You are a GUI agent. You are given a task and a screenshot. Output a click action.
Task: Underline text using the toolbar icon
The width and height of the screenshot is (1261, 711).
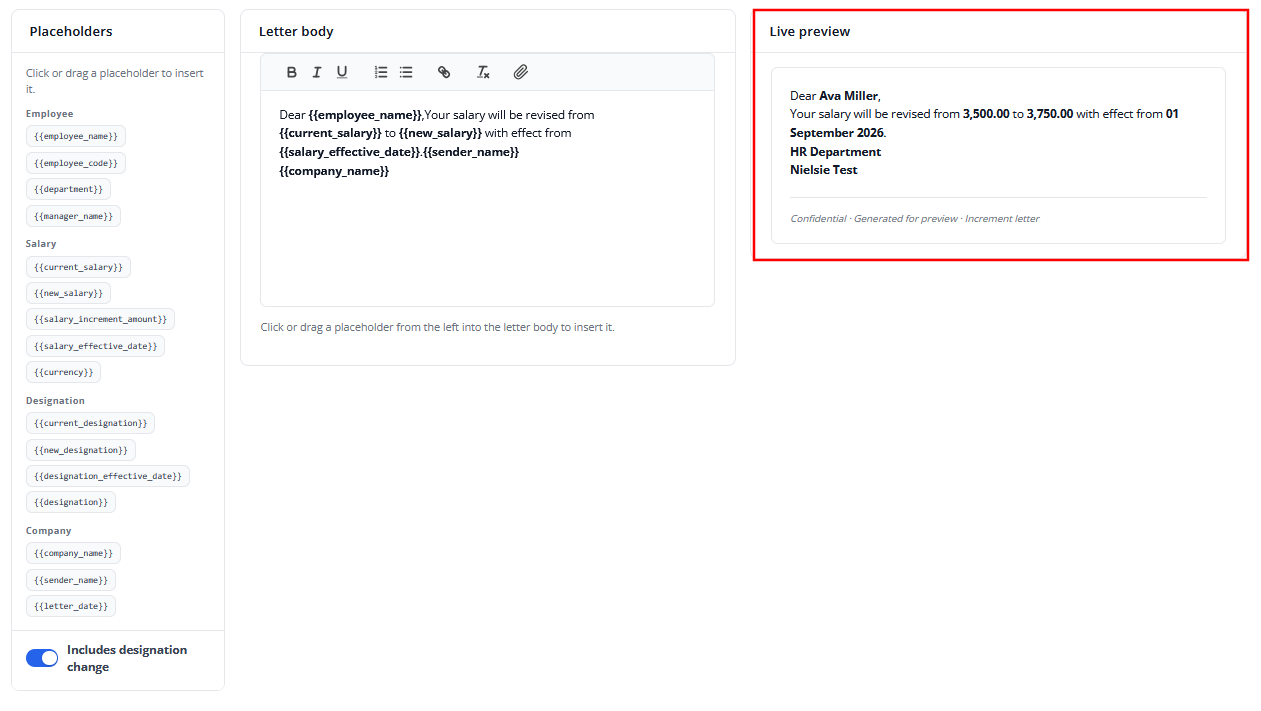[342, 72]
